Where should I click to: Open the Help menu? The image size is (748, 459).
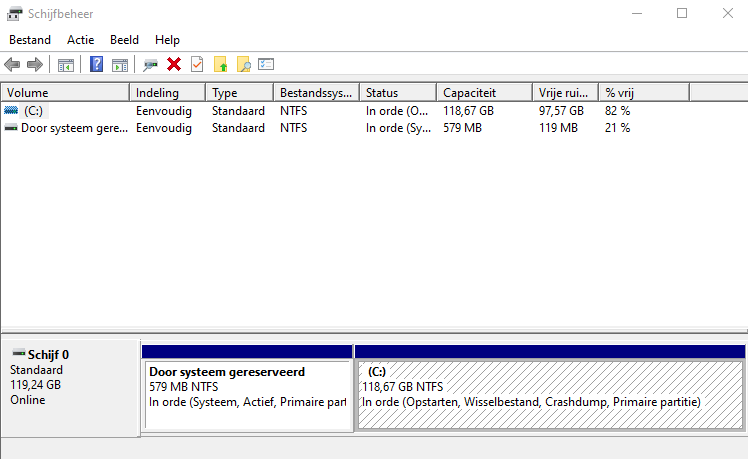[x=167, y=40]
